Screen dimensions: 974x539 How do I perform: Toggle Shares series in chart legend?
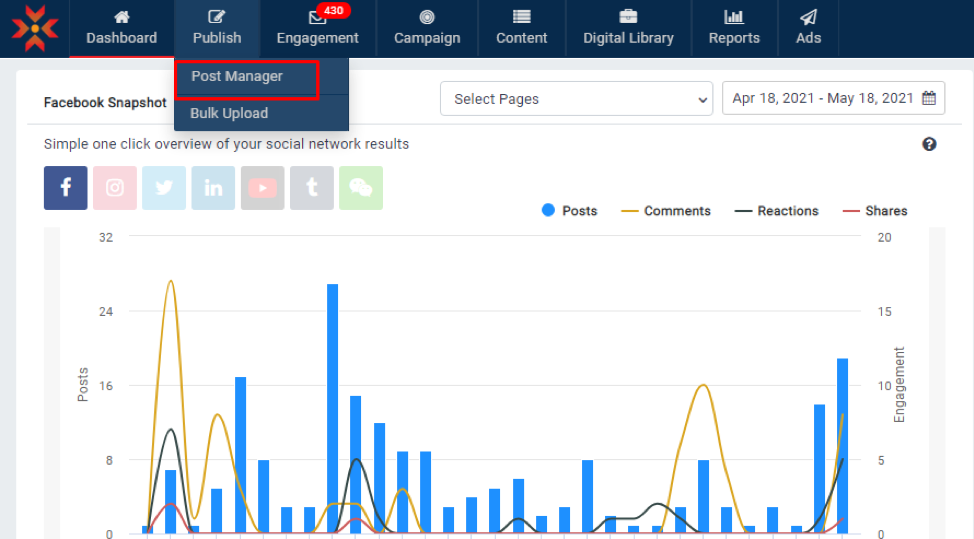click(x=875, y=211)
